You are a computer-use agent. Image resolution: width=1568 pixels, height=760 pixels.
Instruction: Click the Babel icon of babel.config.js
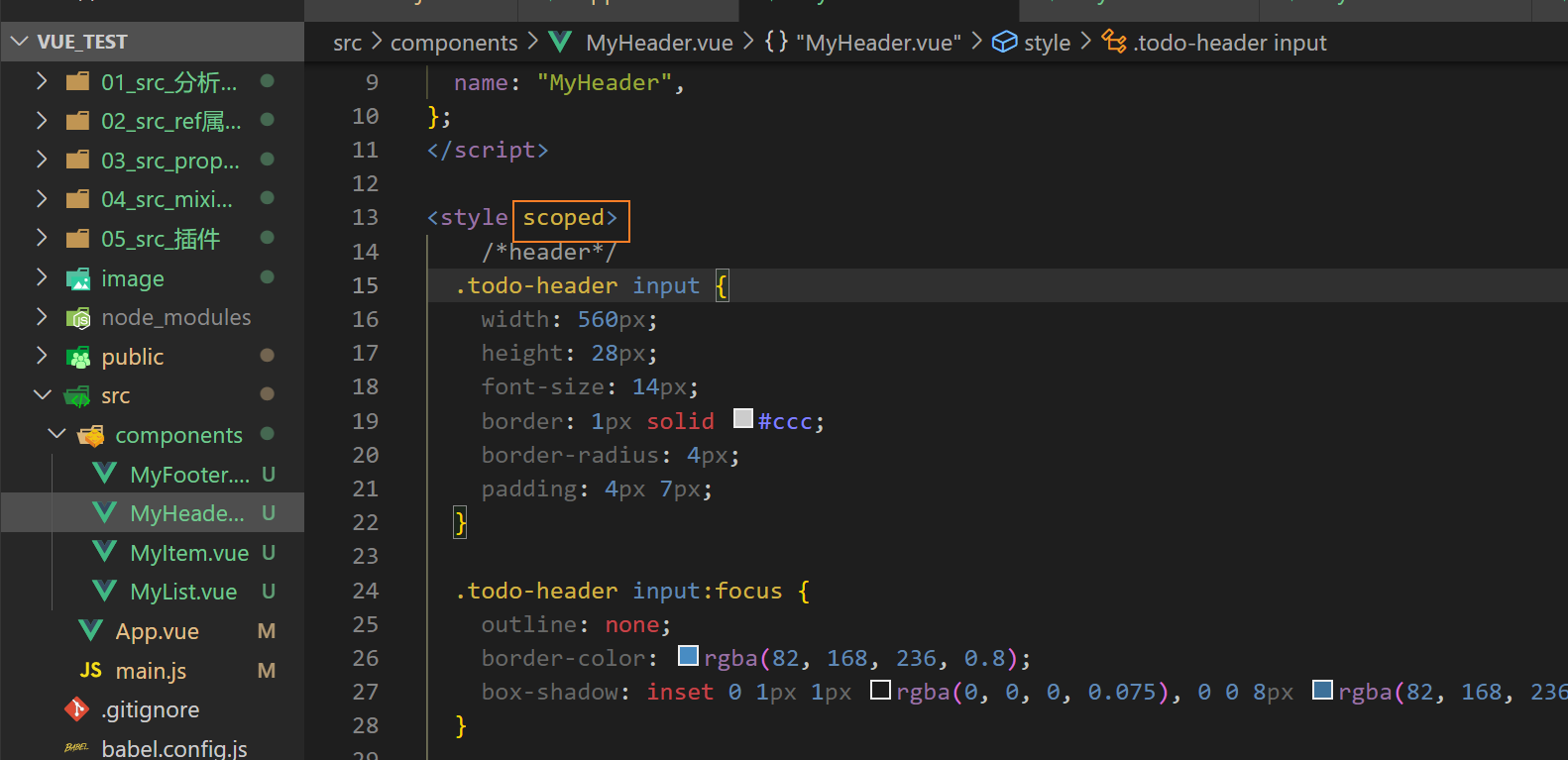pyautogui.click(x=76, y=747)
